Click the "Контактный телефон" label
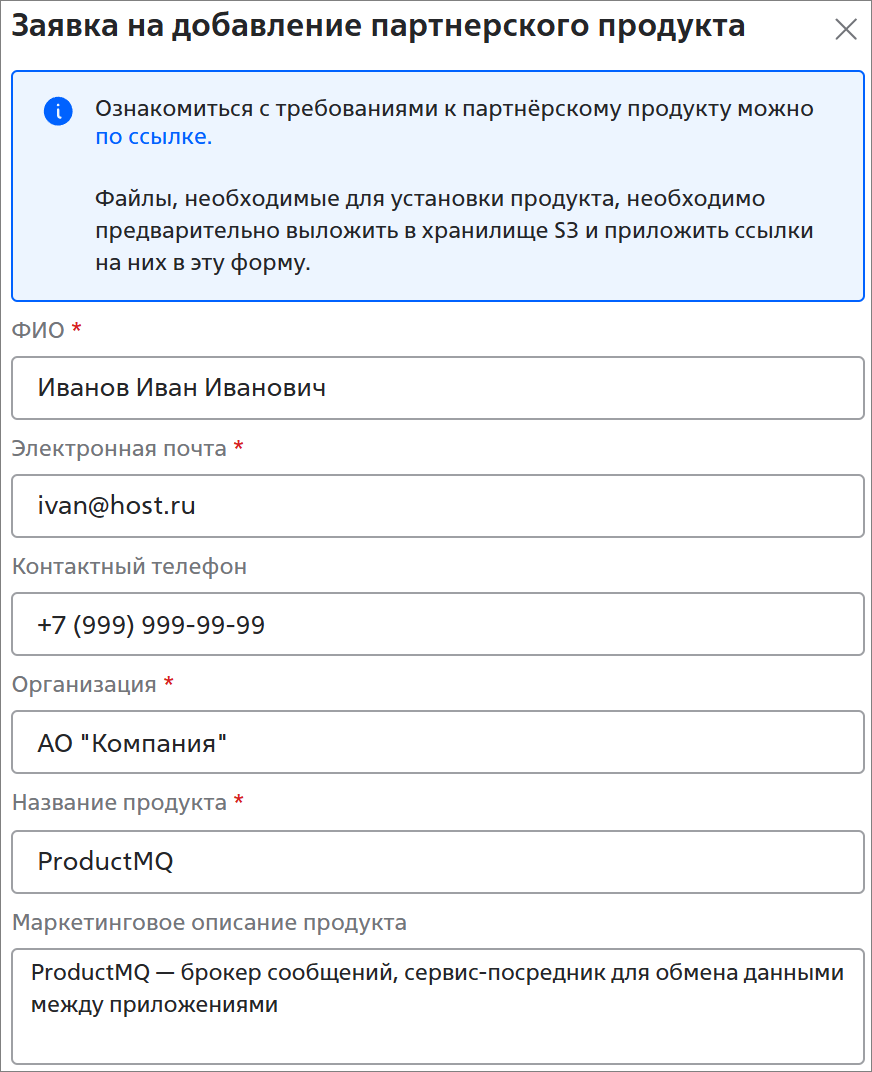The height and width of the screenshot is (1072, 872). tap(129, 567)
